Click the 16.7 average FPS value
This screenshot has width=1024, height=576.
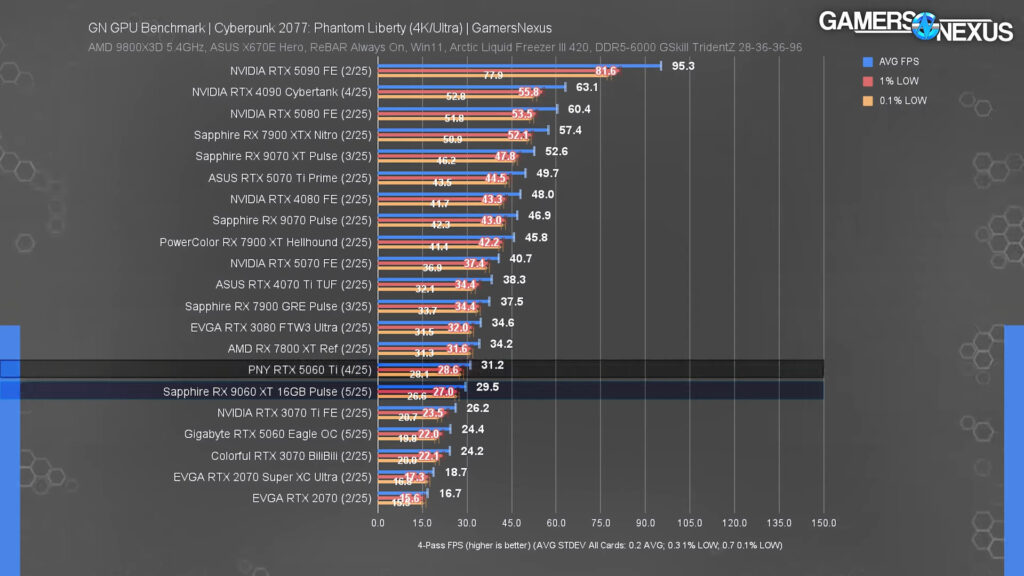[450, 493]
